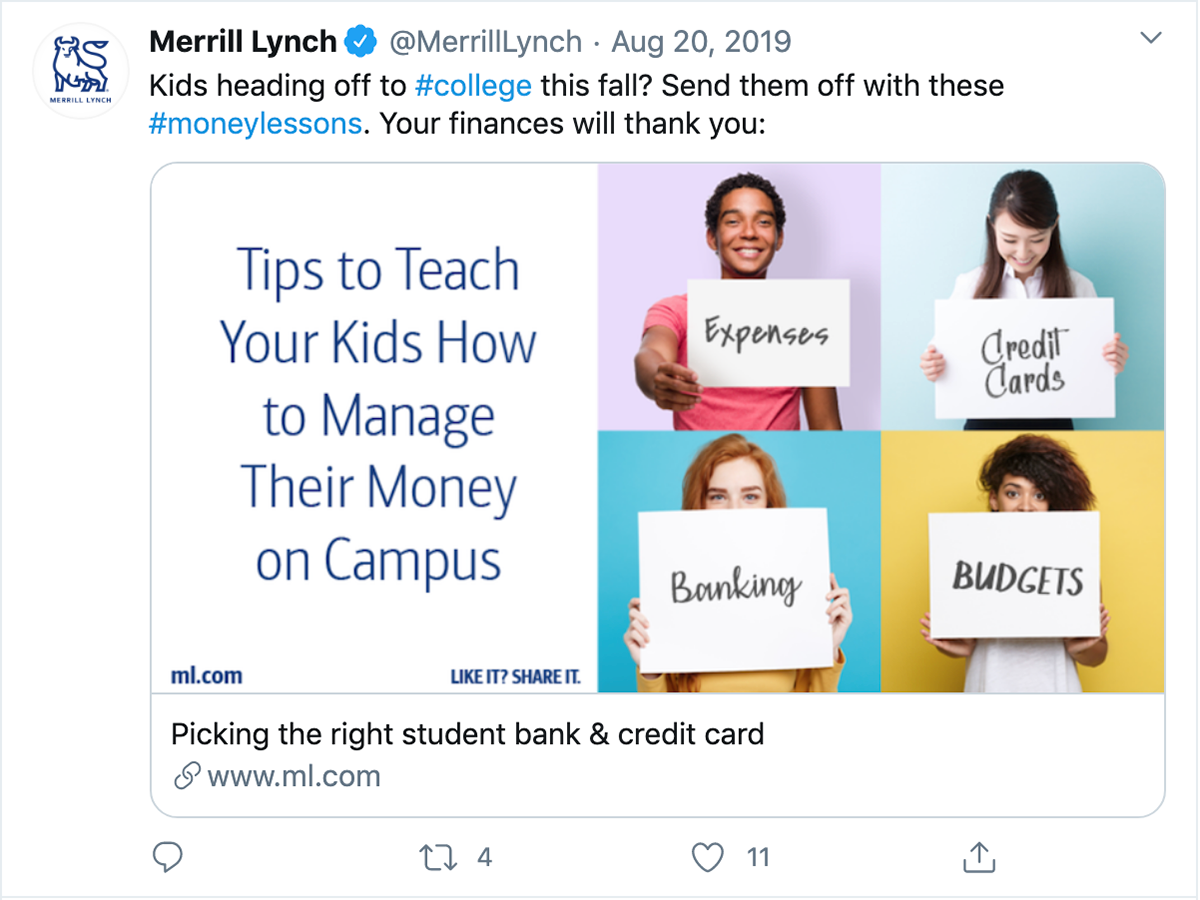Expand the tweet options chevron menu
The height and width of the screenshot is (900, 1200).
pyautogui.click(x=1151, y=39)
